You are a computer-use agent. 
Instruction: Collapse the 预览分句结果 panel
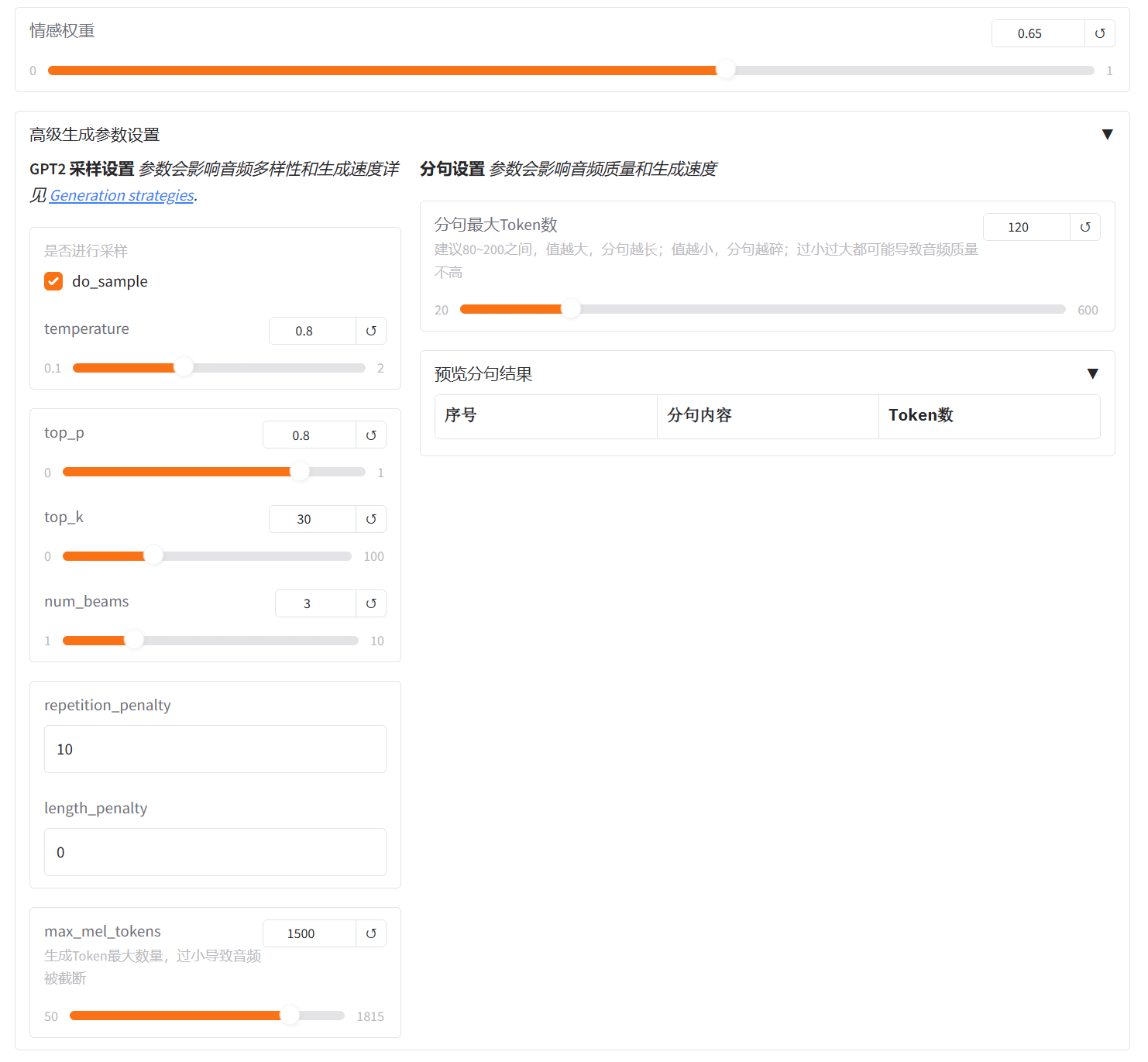click(1092, 374)
